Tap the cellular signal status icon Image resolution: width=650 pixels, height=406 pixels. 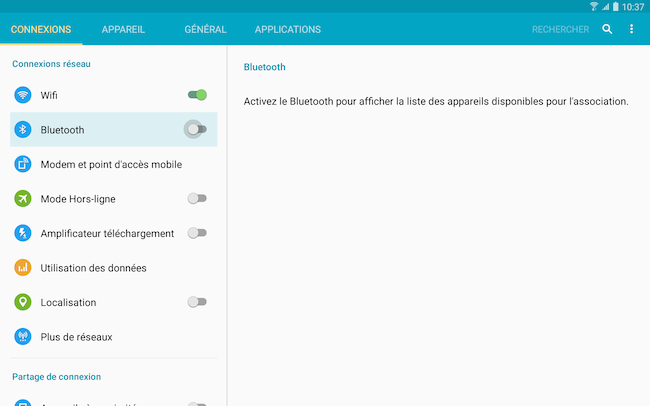[606, 7]
